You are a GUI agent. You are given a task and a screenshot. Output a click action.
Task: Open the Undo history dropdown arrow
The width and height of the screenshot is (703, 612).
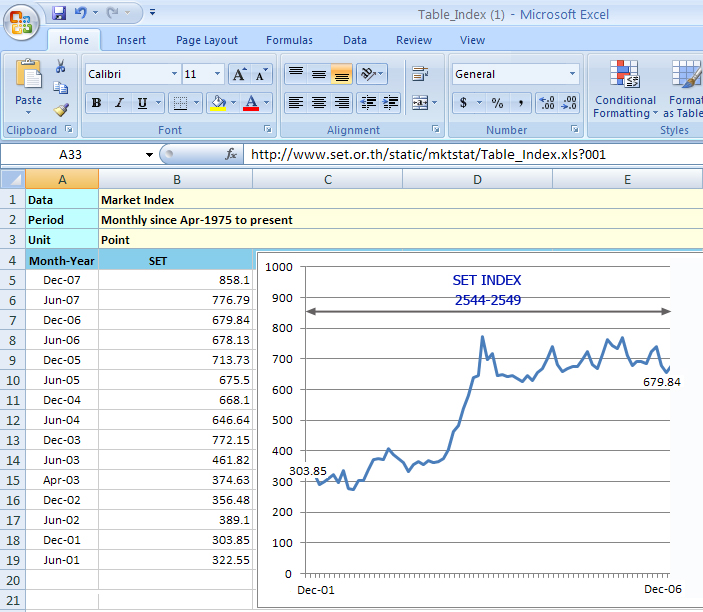(95, 13)
